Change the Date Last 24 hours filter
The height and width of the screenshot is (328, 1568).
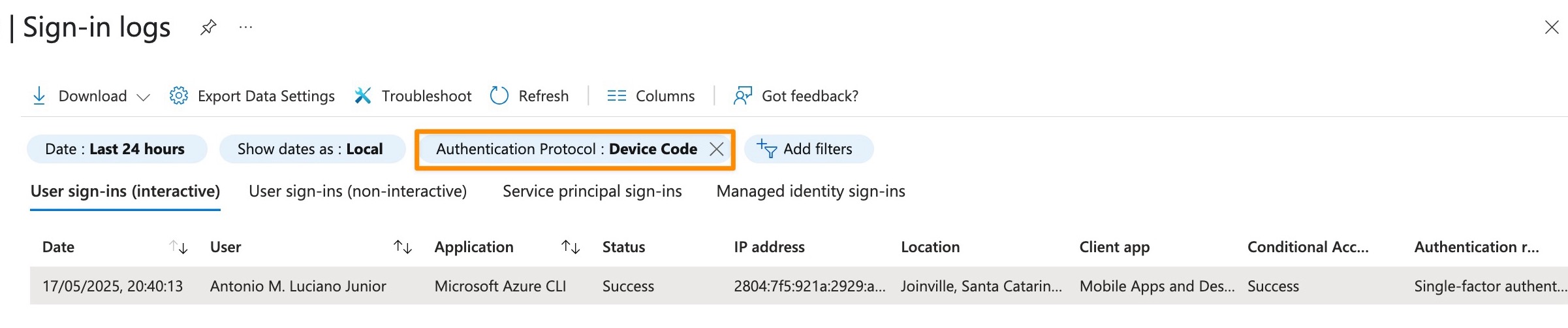pyautogui.click(x=117, y=149)
